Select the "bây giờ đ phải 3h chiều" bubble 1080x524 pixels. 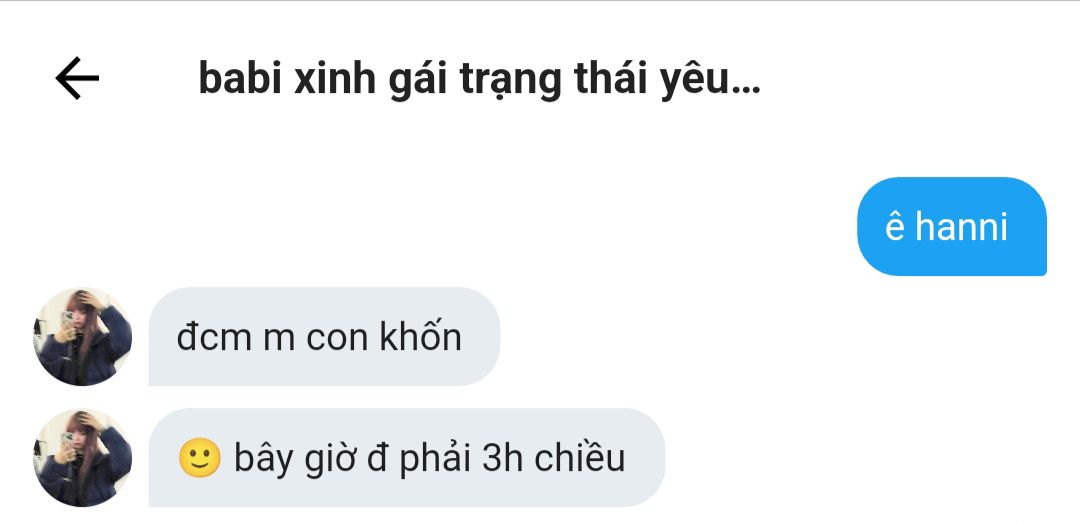coord(407,458)
